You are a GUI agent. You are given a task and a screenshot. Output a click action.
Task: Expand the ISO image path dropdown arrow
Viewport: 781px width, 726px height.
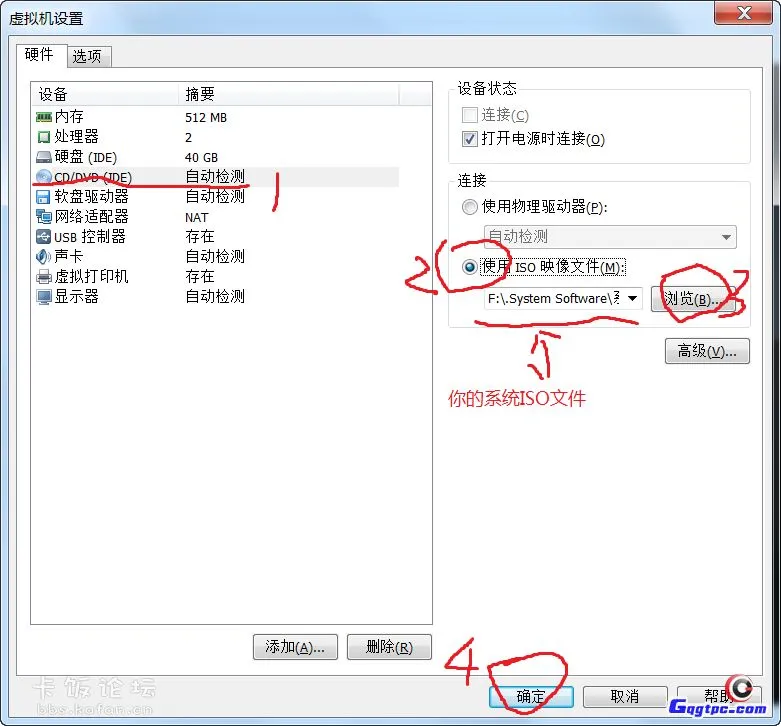click(x=632, y=298)
